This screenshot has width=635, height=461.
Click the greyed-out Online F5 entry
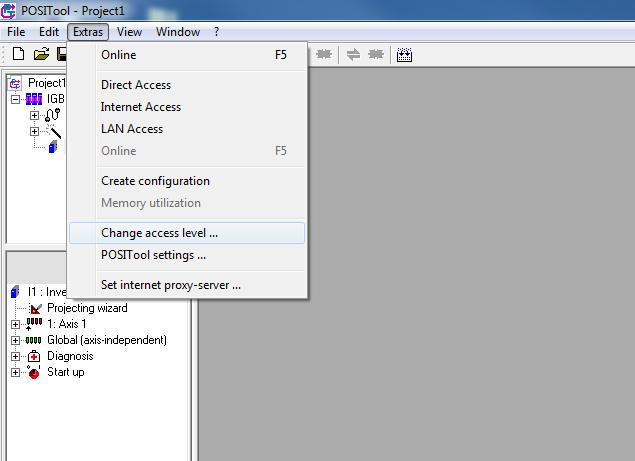pyautogui.click(x=187, y=151)
